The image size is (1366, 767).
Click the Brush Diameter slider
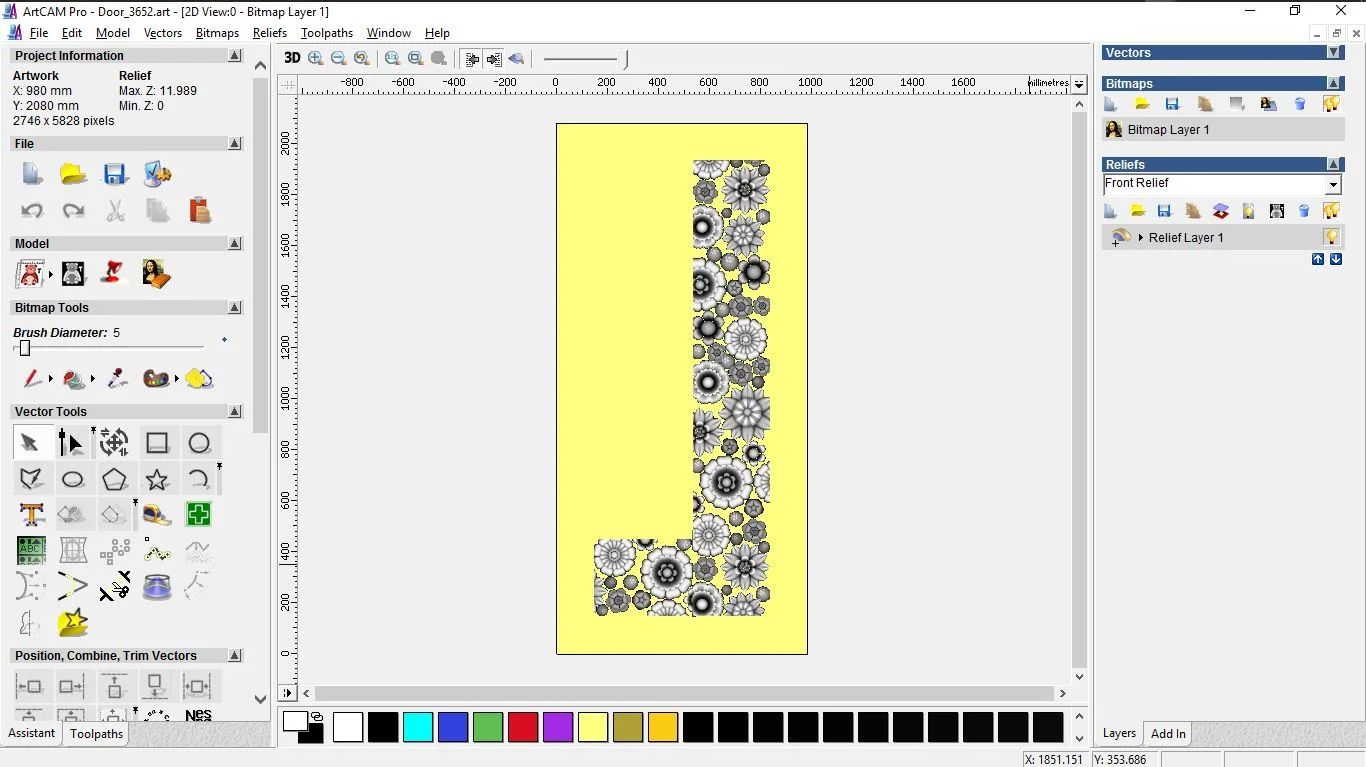click(x=25, y=348)
